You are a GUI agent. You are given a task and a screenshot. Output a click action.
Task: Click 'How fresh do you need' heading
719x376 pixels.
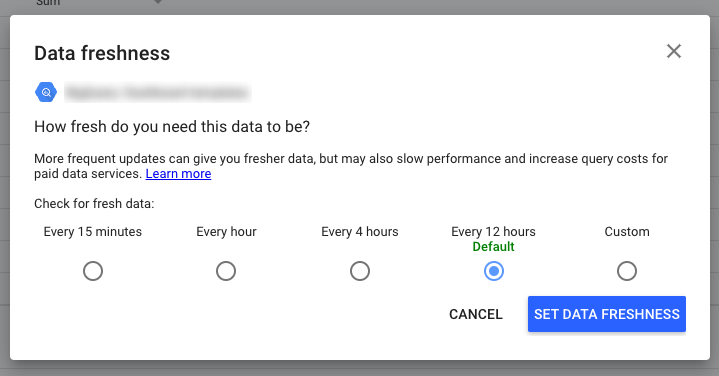(x=172, y=127)
